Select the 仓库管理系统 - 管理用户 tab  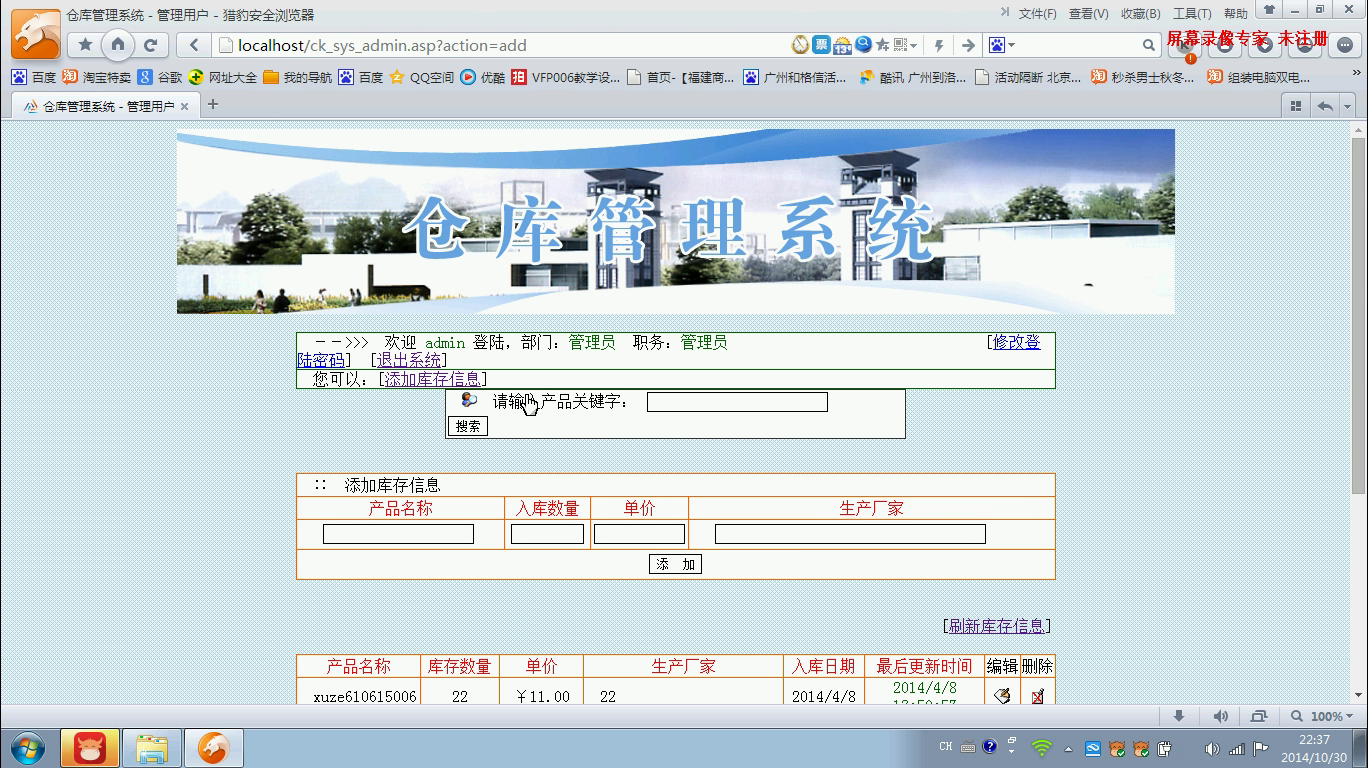[104, 106]
